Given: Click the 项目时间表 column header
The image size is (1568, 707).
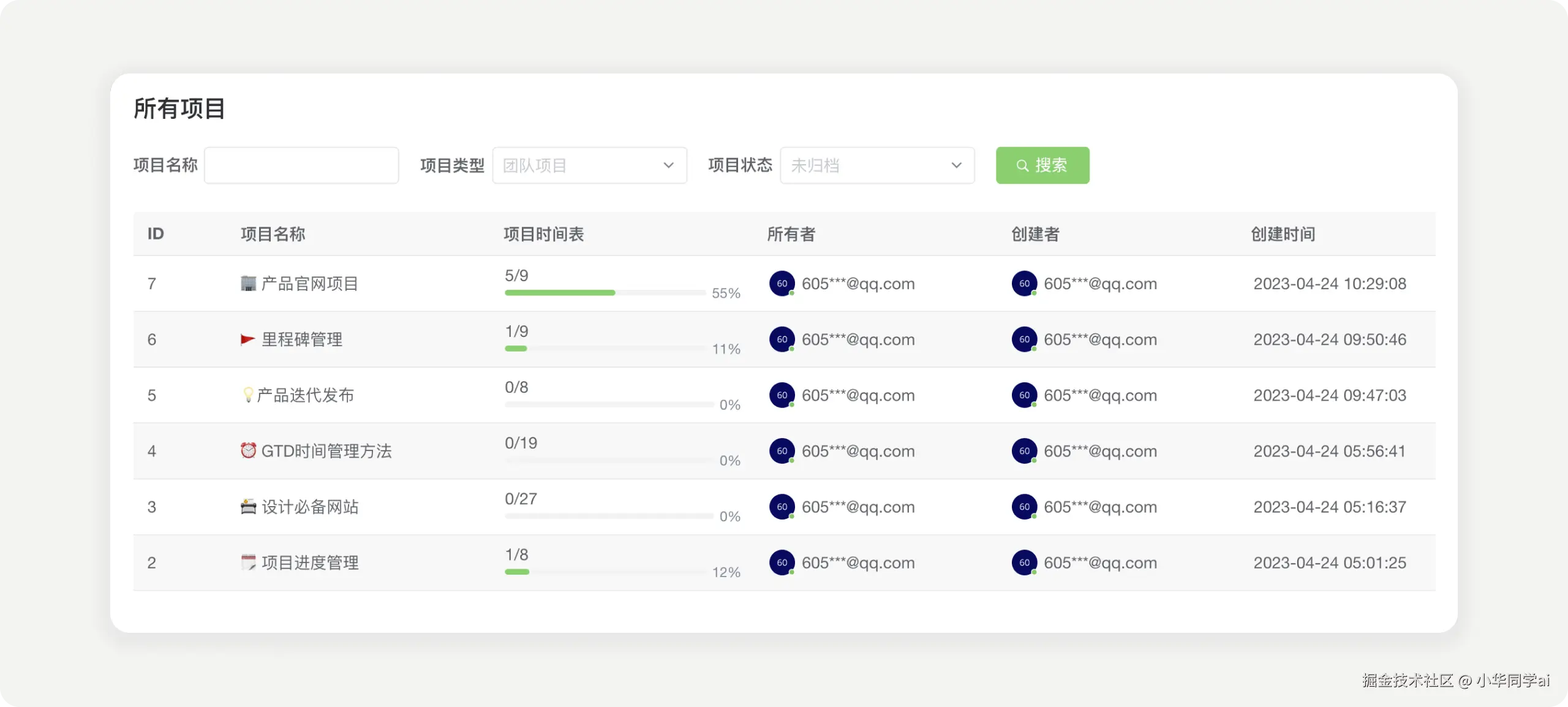Looking at the screenshot, I should coord(543,234).
